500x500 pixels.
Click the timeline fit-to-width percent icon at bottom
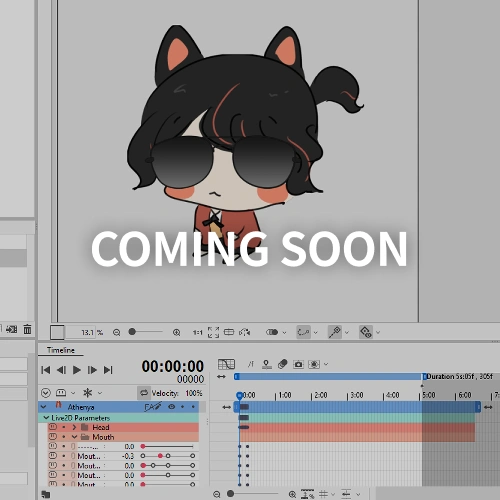pos(308,494)
